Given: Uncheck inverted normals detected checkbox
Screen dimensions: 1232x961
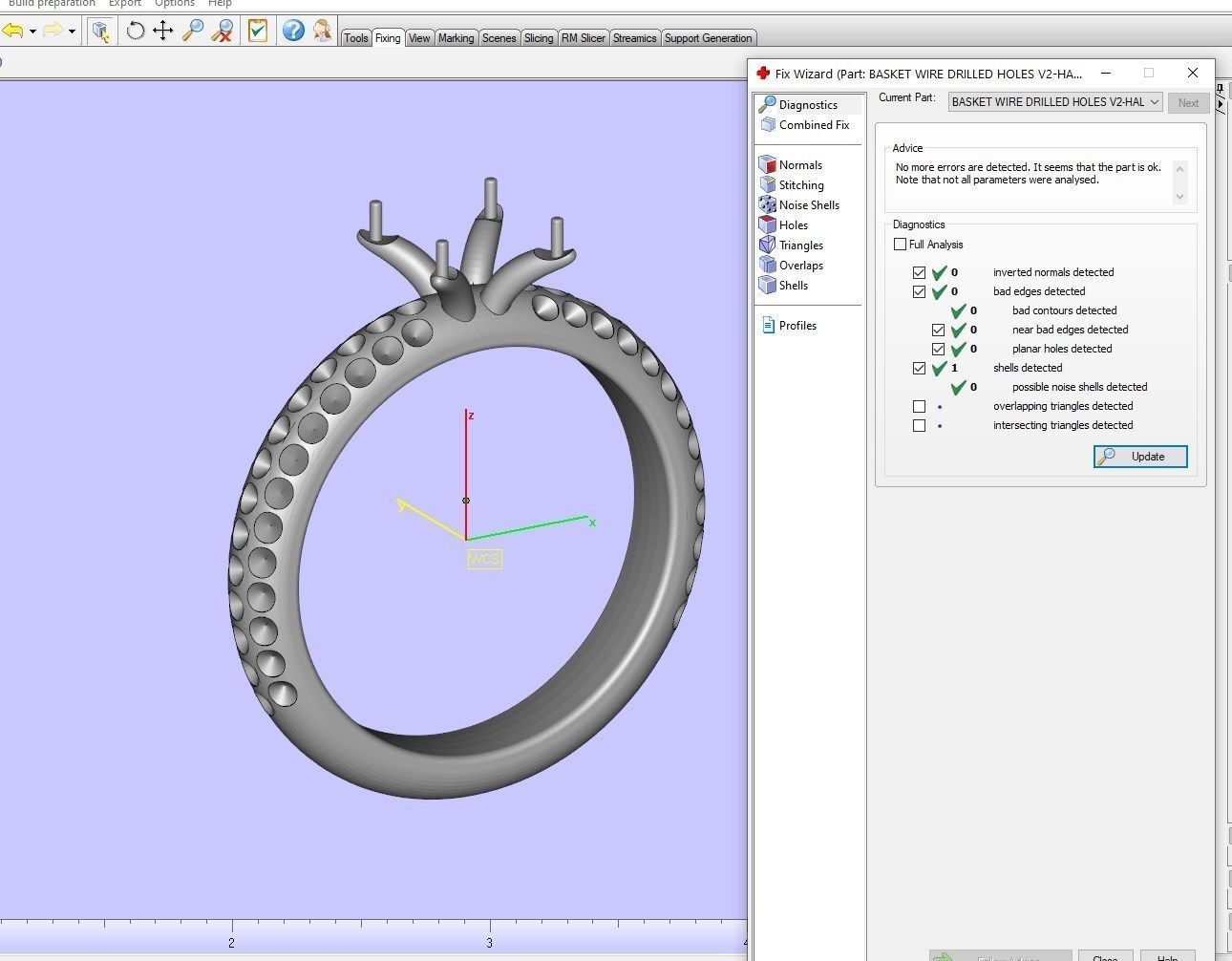Looking at the screenshot, I should point(919,272).
